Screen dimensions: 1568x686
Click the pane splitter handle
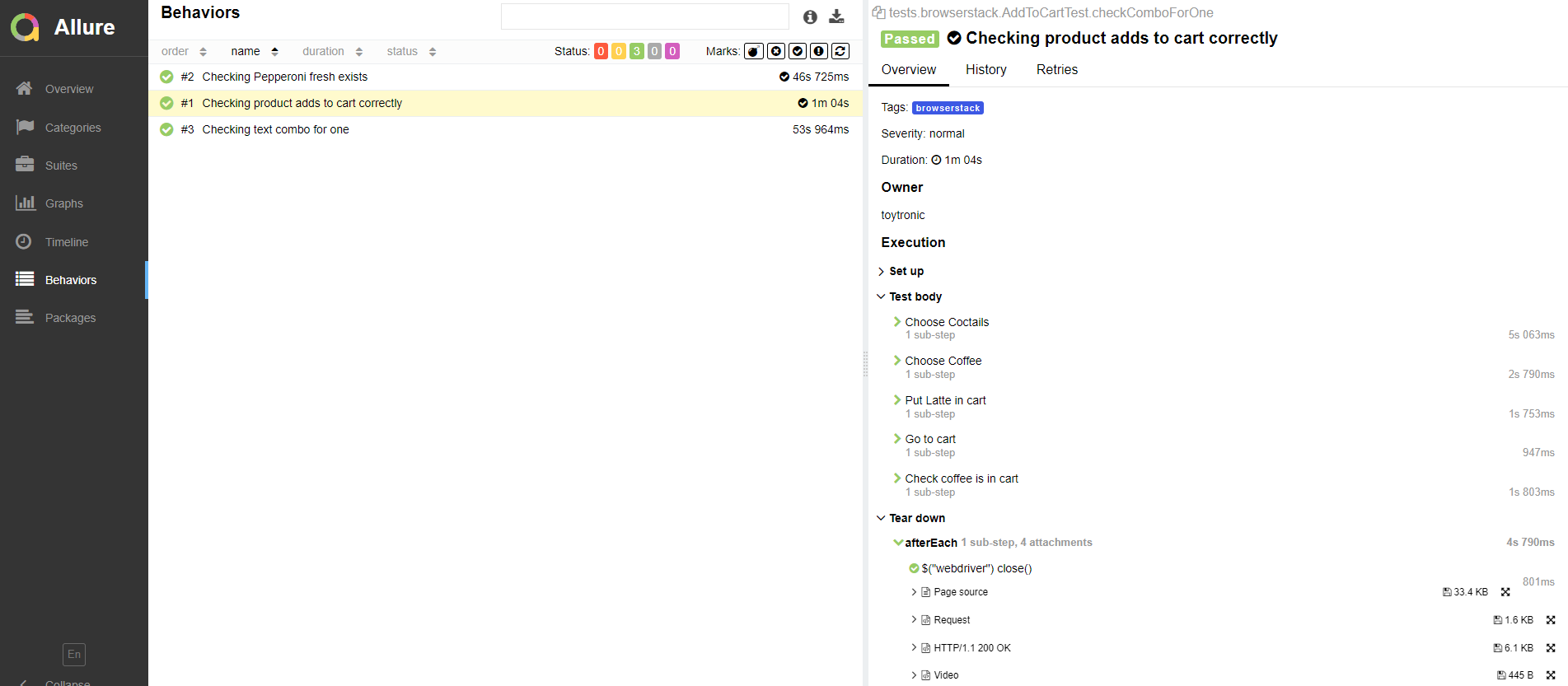pos(865,364)
